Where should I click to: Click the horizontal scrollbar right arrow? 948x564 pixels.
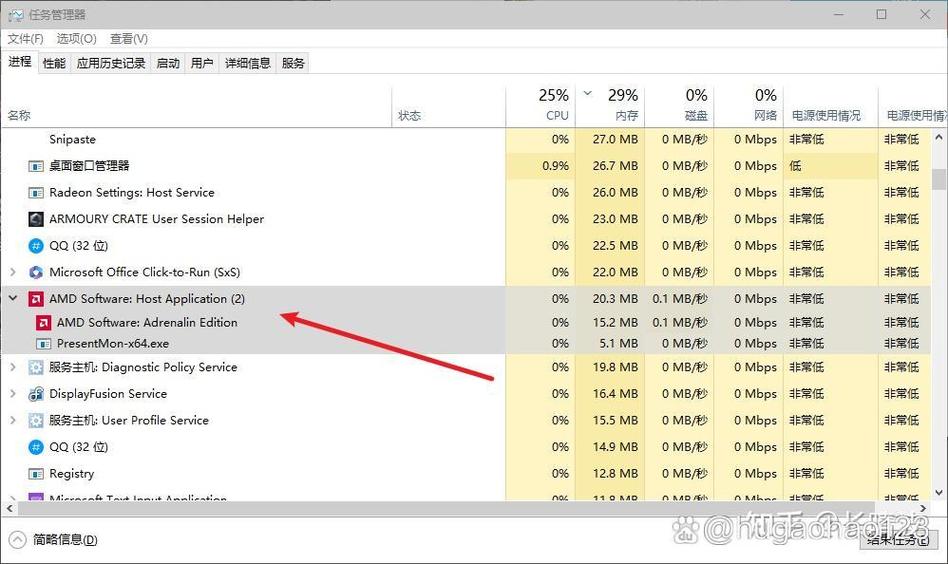point(923,508)
